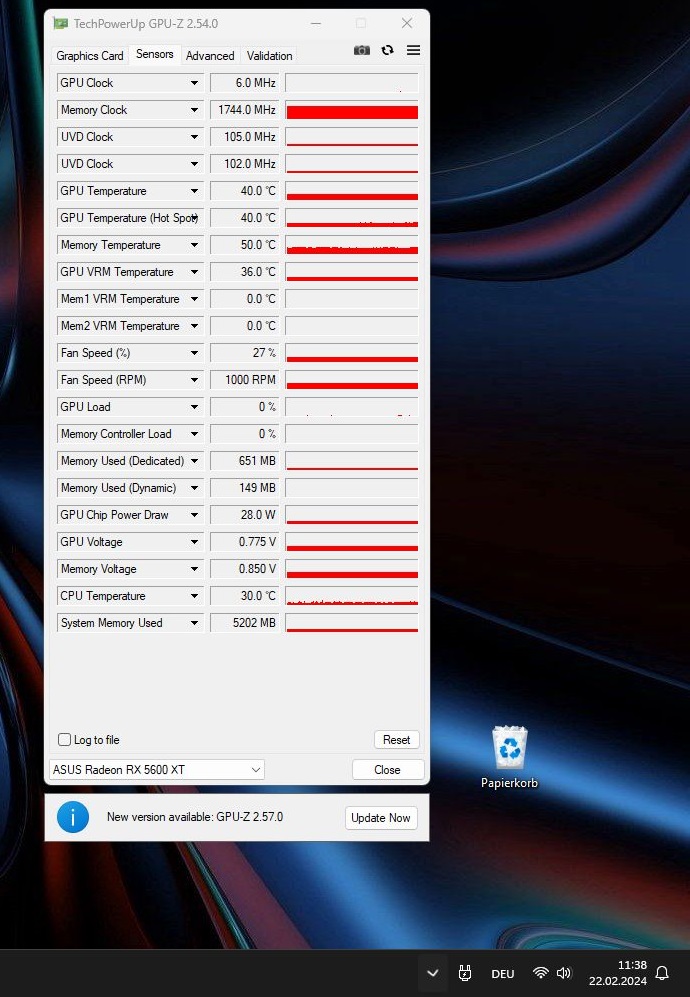Select the Sensors tab
Screen dimensions: 690x997
pos(155,54)
